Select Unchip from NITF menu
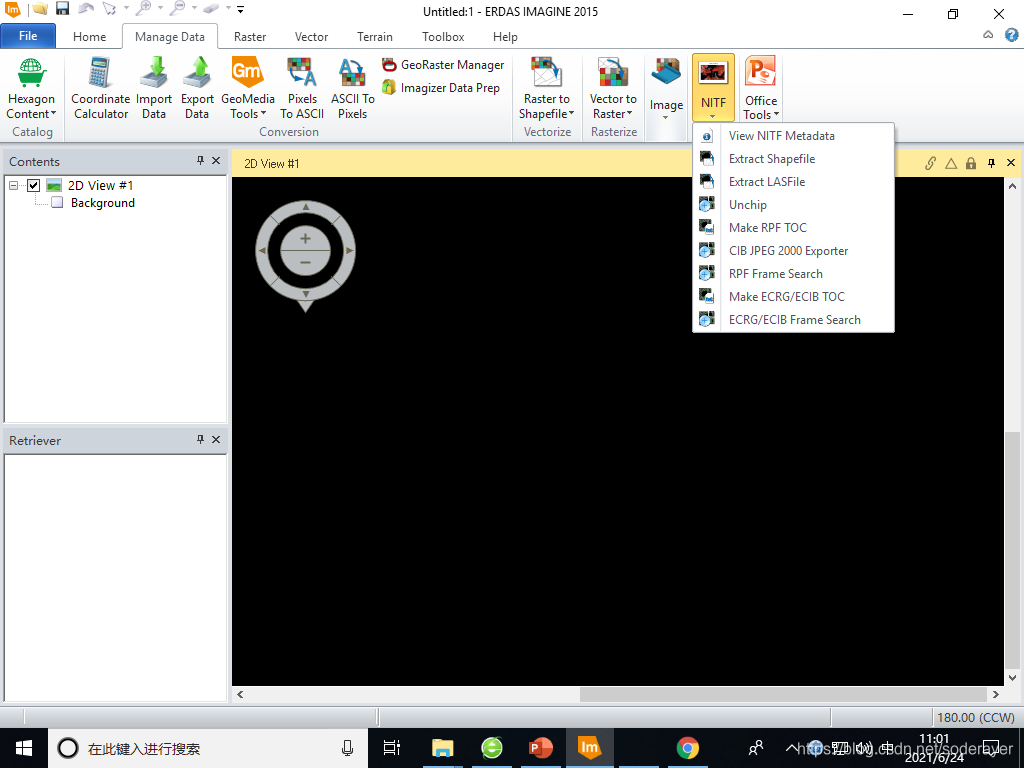This screenshot has width=1024, height=768. (x=793, y=204)
